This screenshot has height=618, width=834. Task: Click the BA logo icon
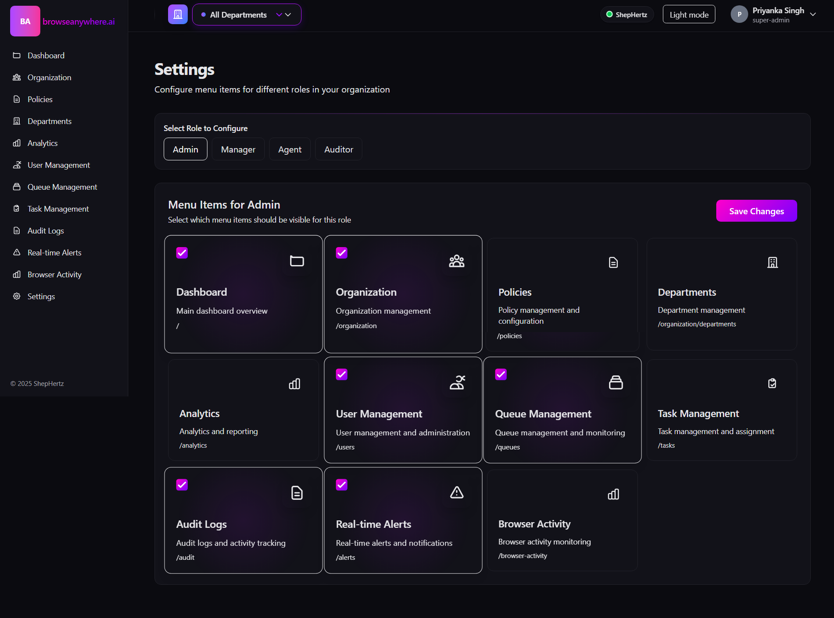click(25, 21)
